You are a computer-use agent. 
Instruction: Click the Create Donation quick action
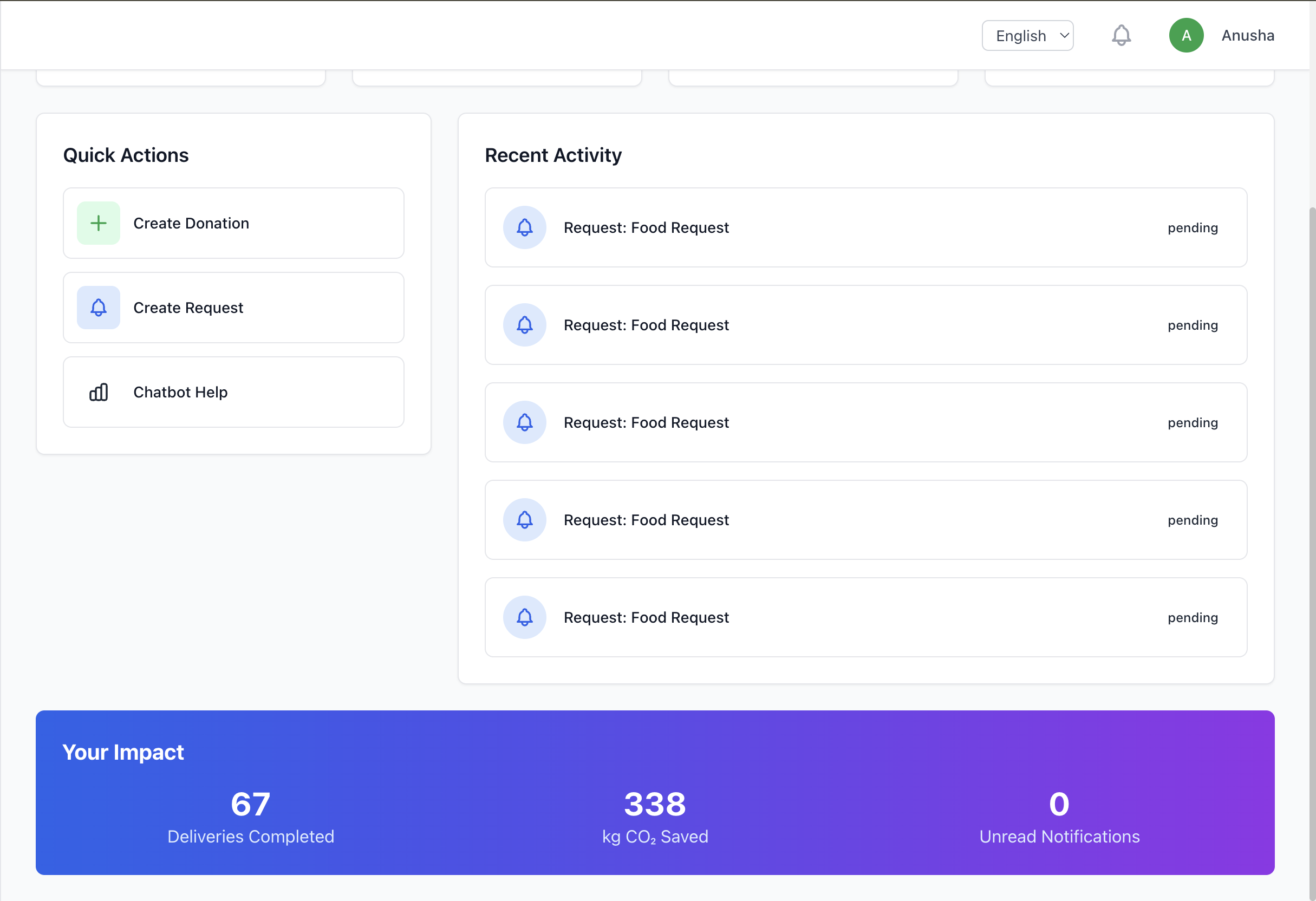click(x=233, y=223)
